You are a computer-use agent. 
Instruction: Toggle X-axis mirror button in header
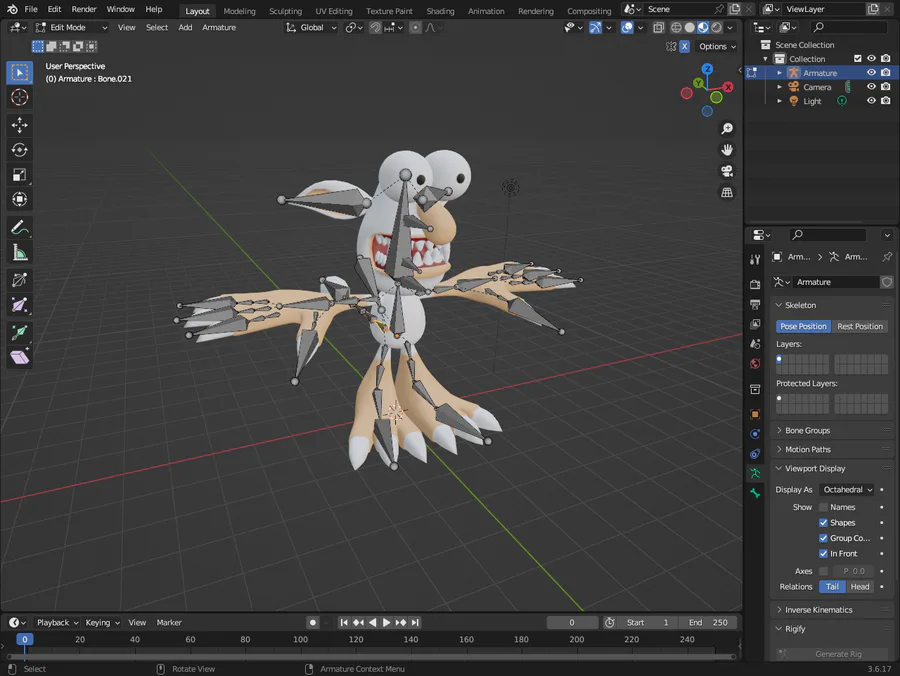pyautogui.click(x=684, y=46)
